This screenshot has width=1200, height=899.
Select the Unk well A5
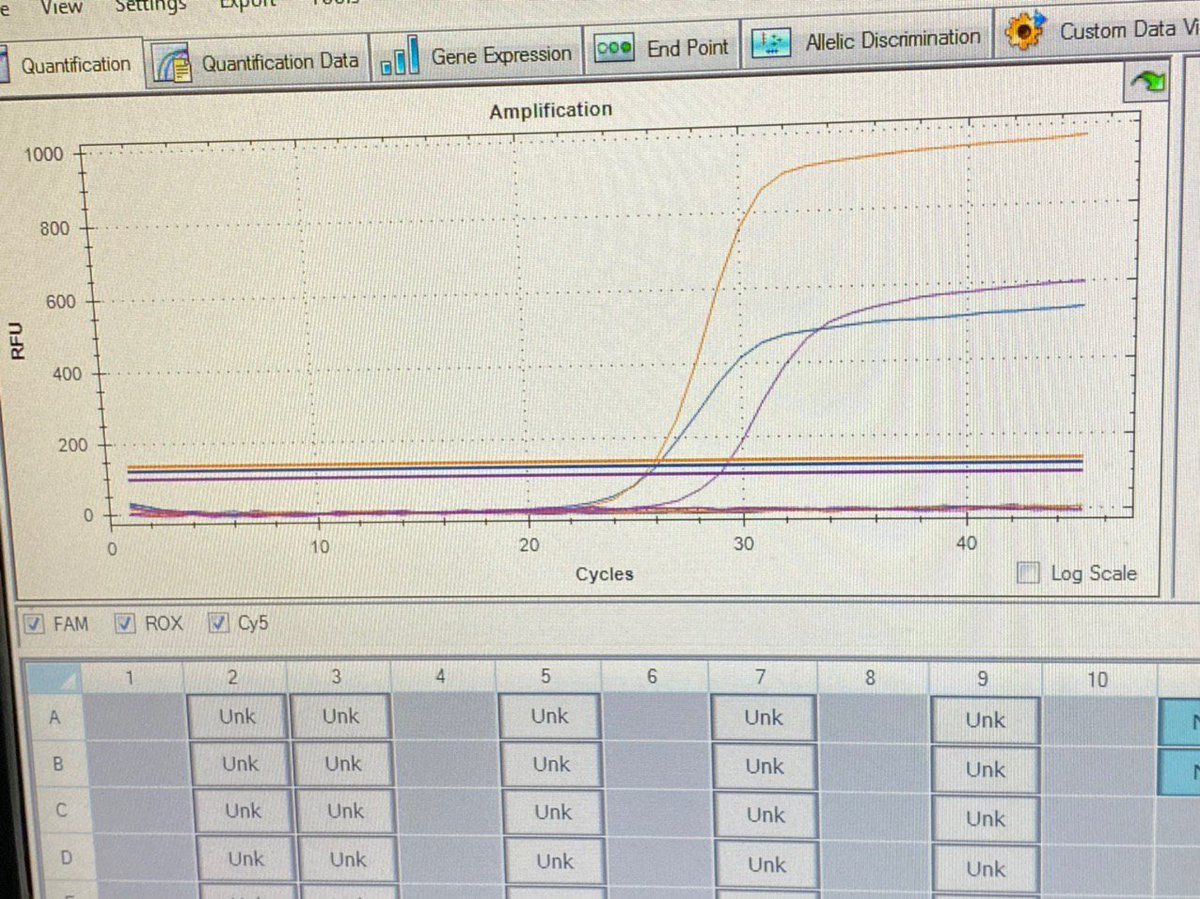pos(550,717)
